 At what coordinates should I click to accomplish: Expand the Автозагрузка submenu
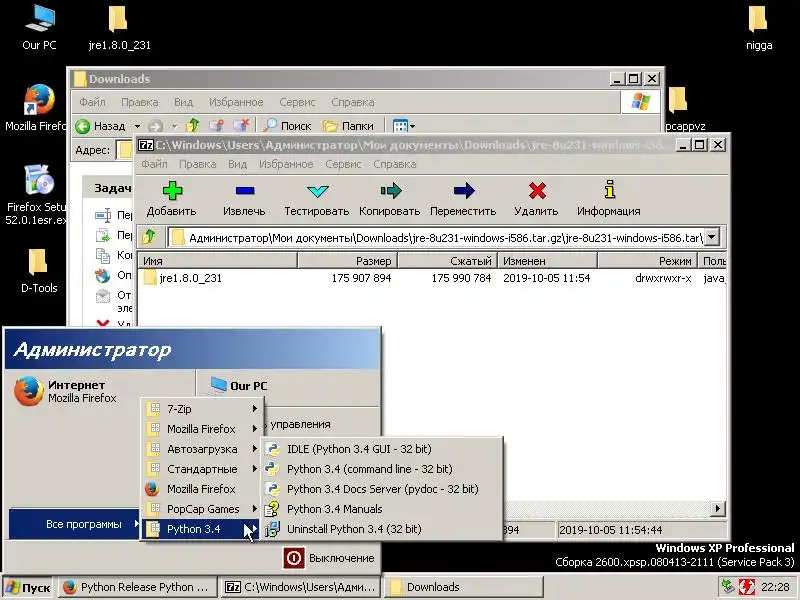click(202, 449)
